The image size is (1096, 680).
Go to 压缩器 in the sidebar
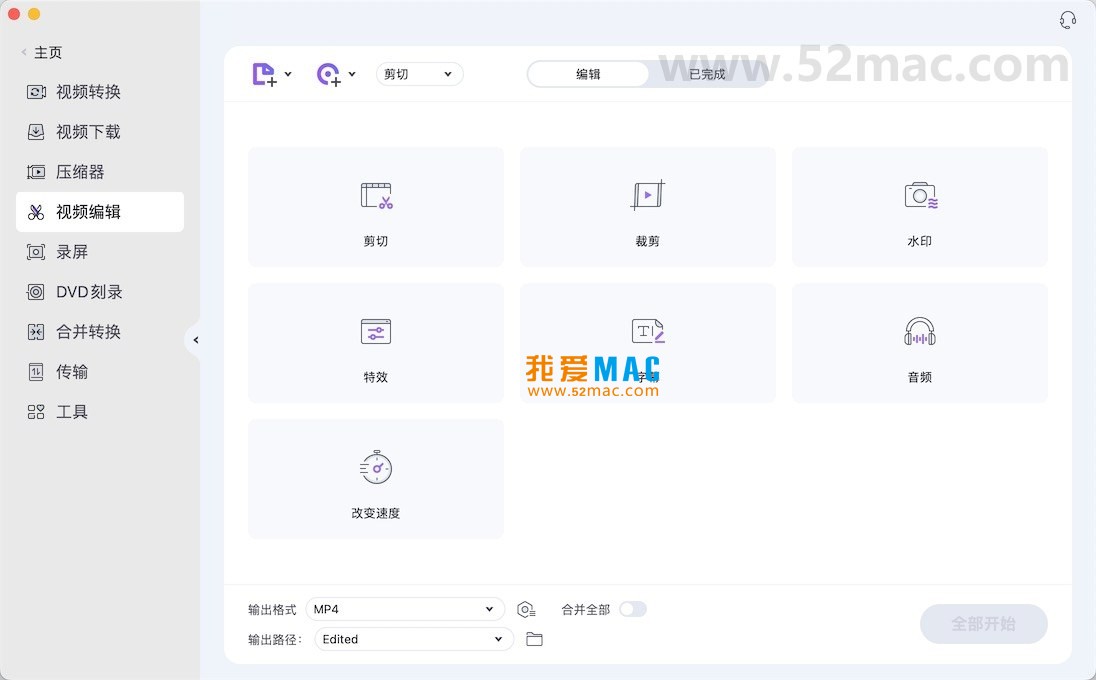[99, 172]
